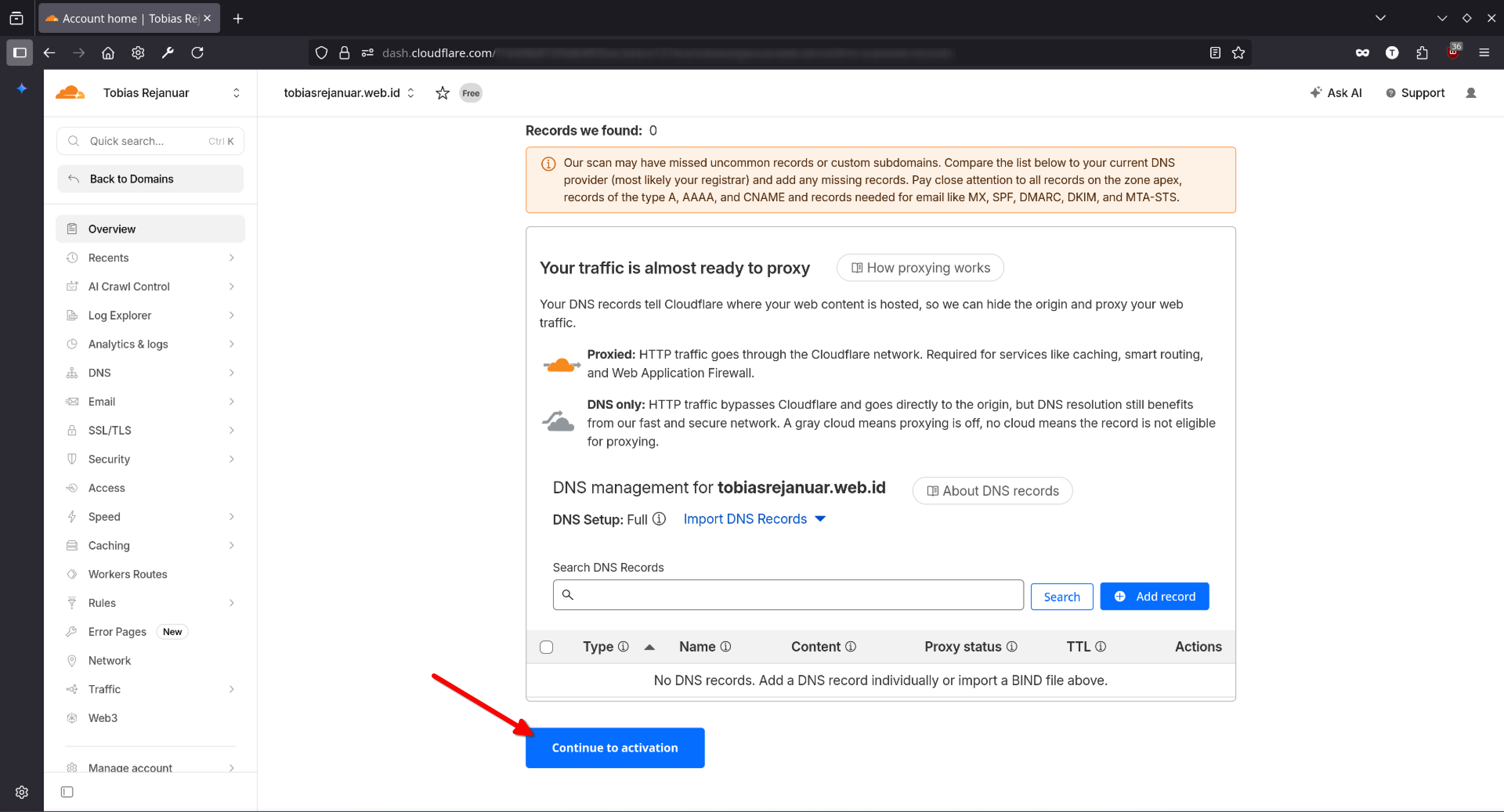Bookmark this page with star icon
The image size is (1504, 812).
pyautogui.click(x=1238, y=52)
